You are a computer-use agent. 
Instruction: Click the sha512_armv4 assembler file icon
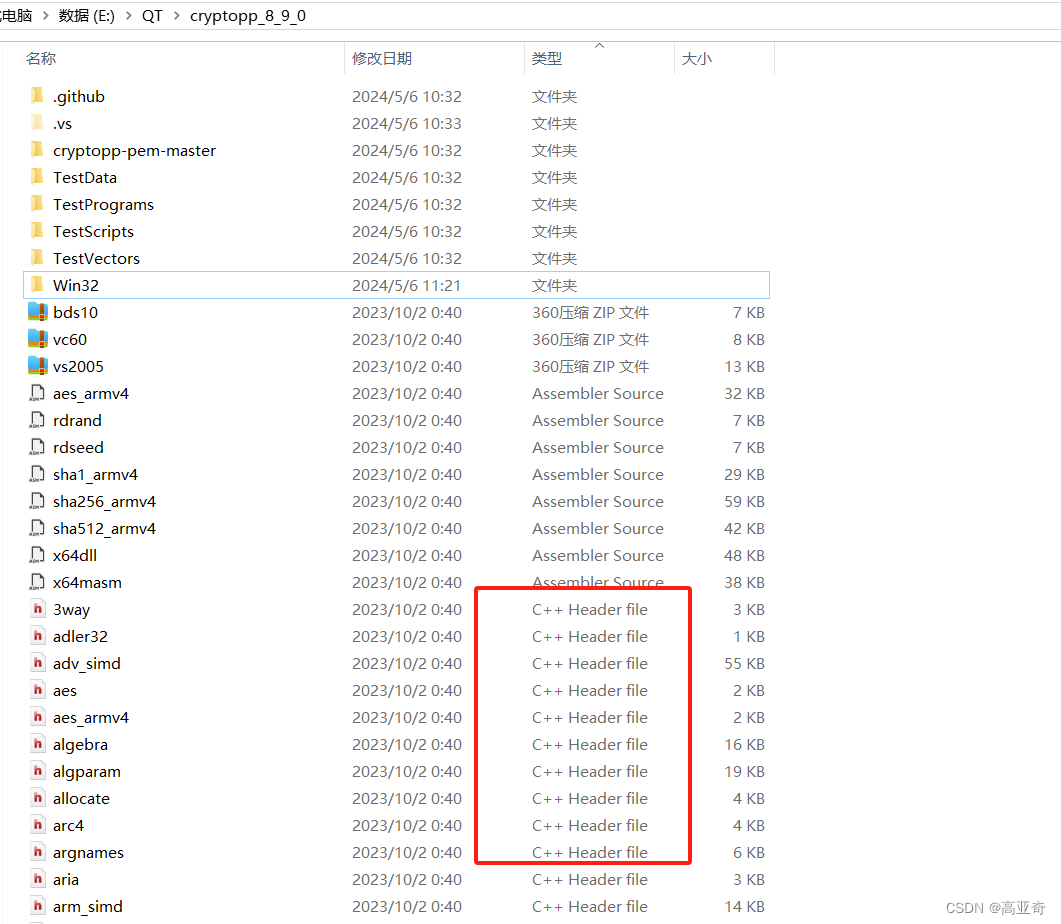point(37,528)
